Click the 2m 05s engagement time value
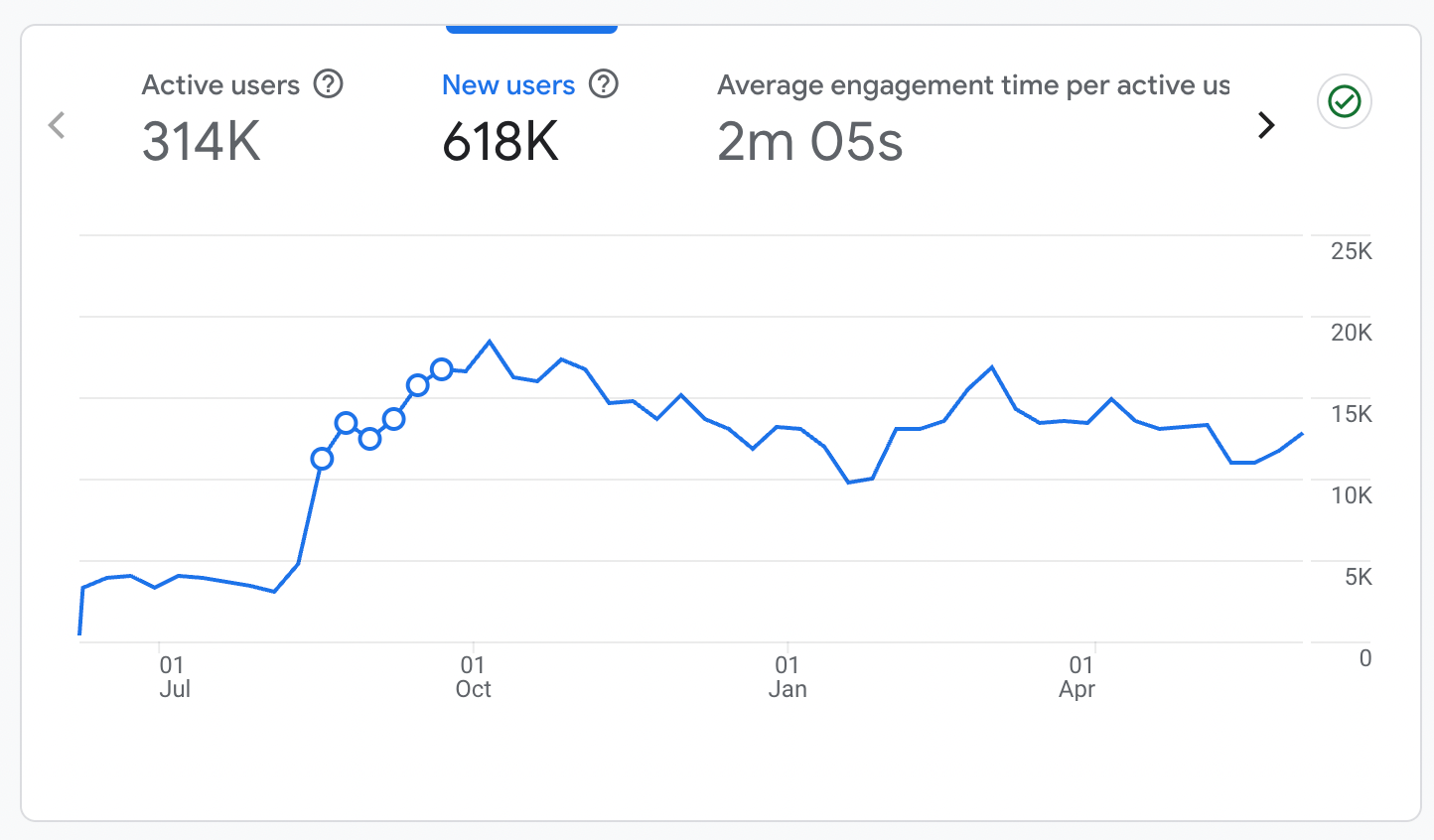1434x840 pixels. point(809,141)
